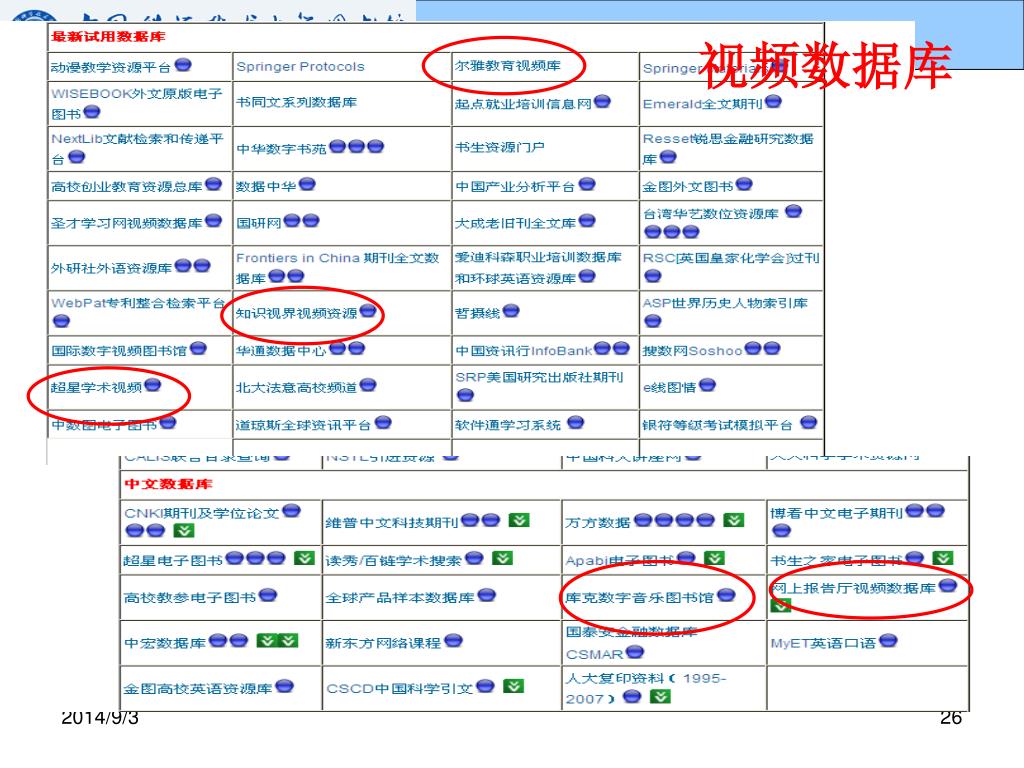Open the 书生资源门户 link
This screenshot has width=1024, height=768.
[500, 148]
